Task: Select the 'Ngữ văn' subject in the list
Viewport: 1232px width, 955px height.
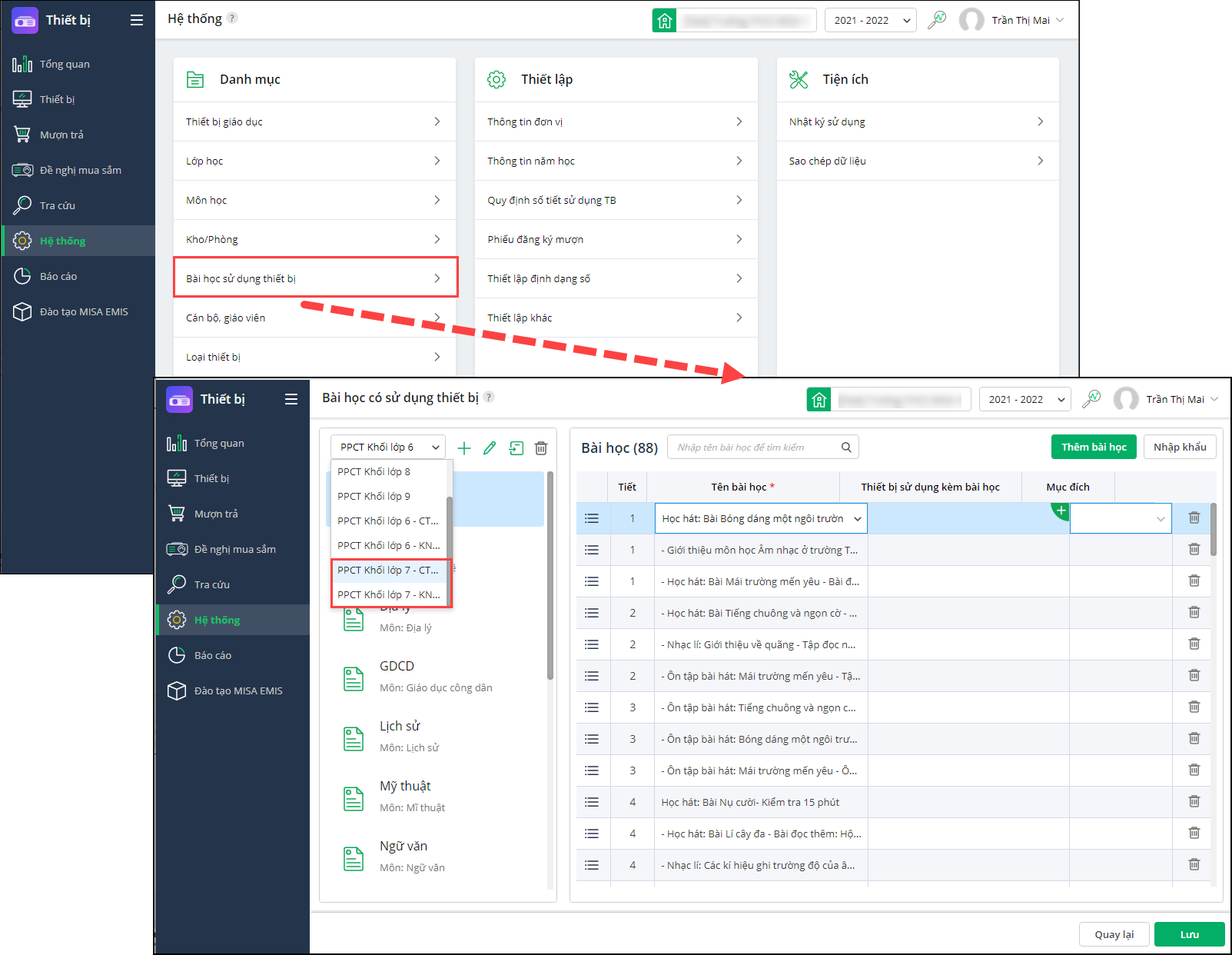Action: tap(435, 856)
